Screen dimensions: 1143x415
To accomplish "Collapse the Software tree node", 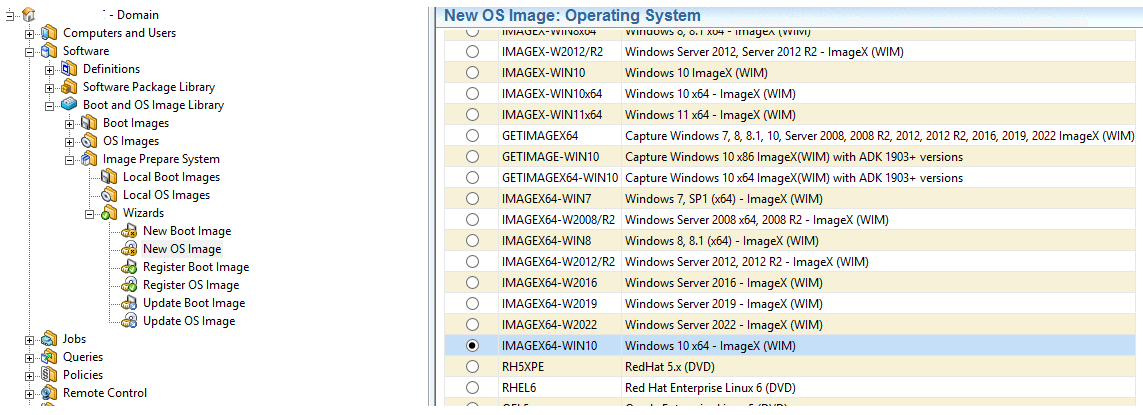I will coord(30,51).
